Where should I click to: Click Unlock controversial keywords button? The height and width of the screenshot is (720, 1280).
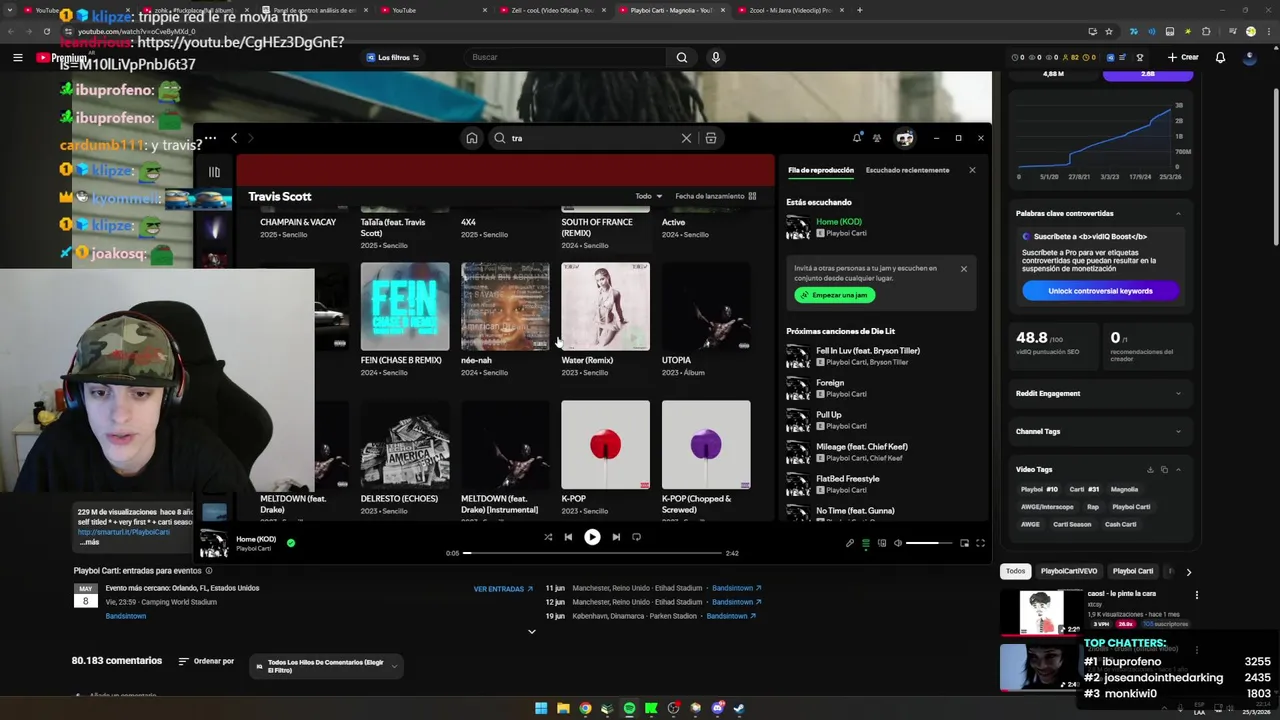[1100, 291]
